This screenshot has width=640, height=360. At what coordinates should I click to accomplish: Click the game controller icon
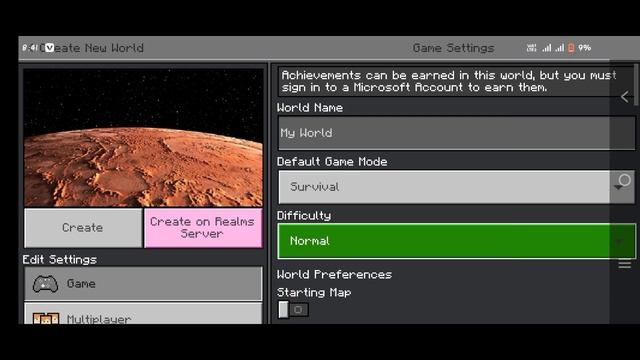point(45,284)
